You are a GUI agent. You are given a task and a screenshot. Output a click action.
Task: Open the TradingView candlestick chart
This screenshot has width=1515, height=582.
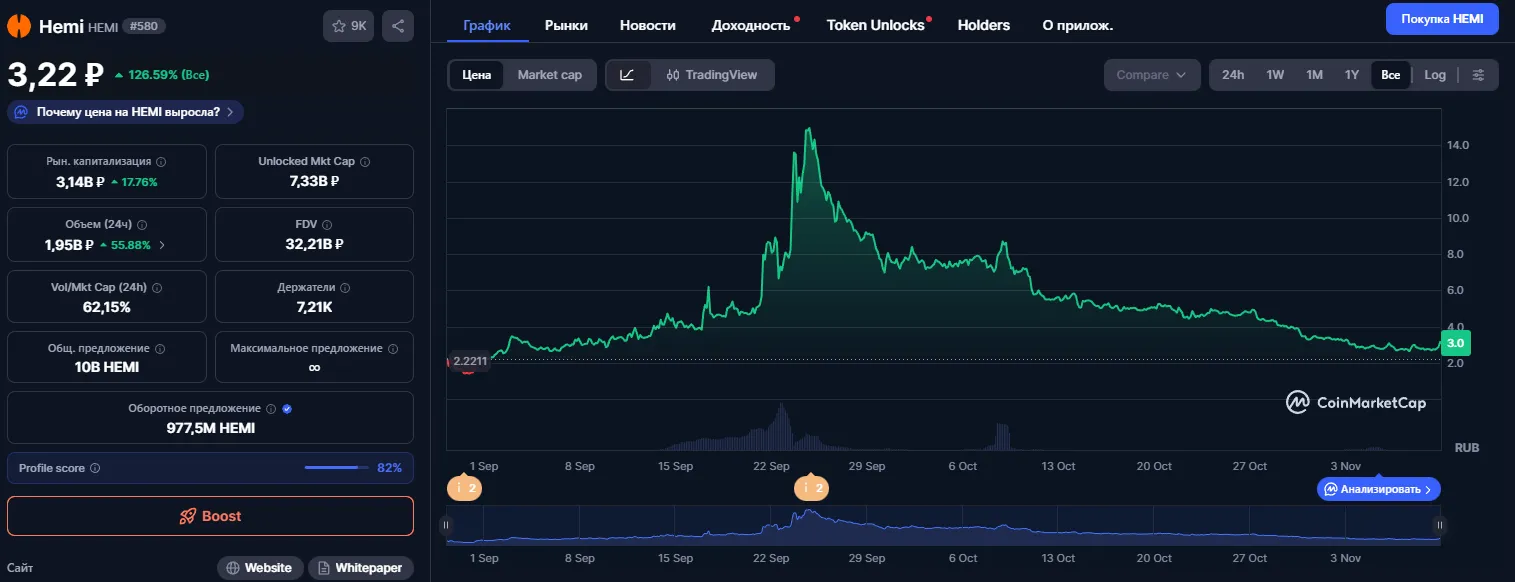(x=712, y=75)
